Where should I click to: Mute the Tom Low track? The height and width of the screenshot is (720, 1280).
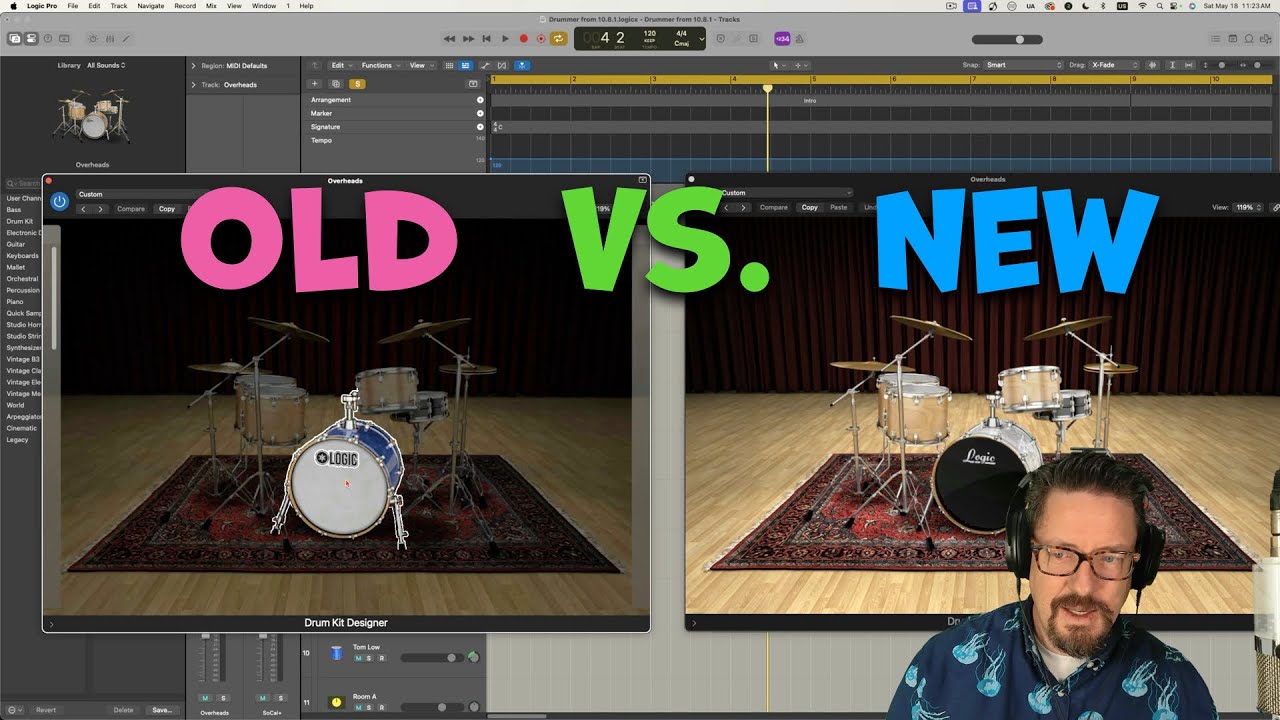coord(358,658)
